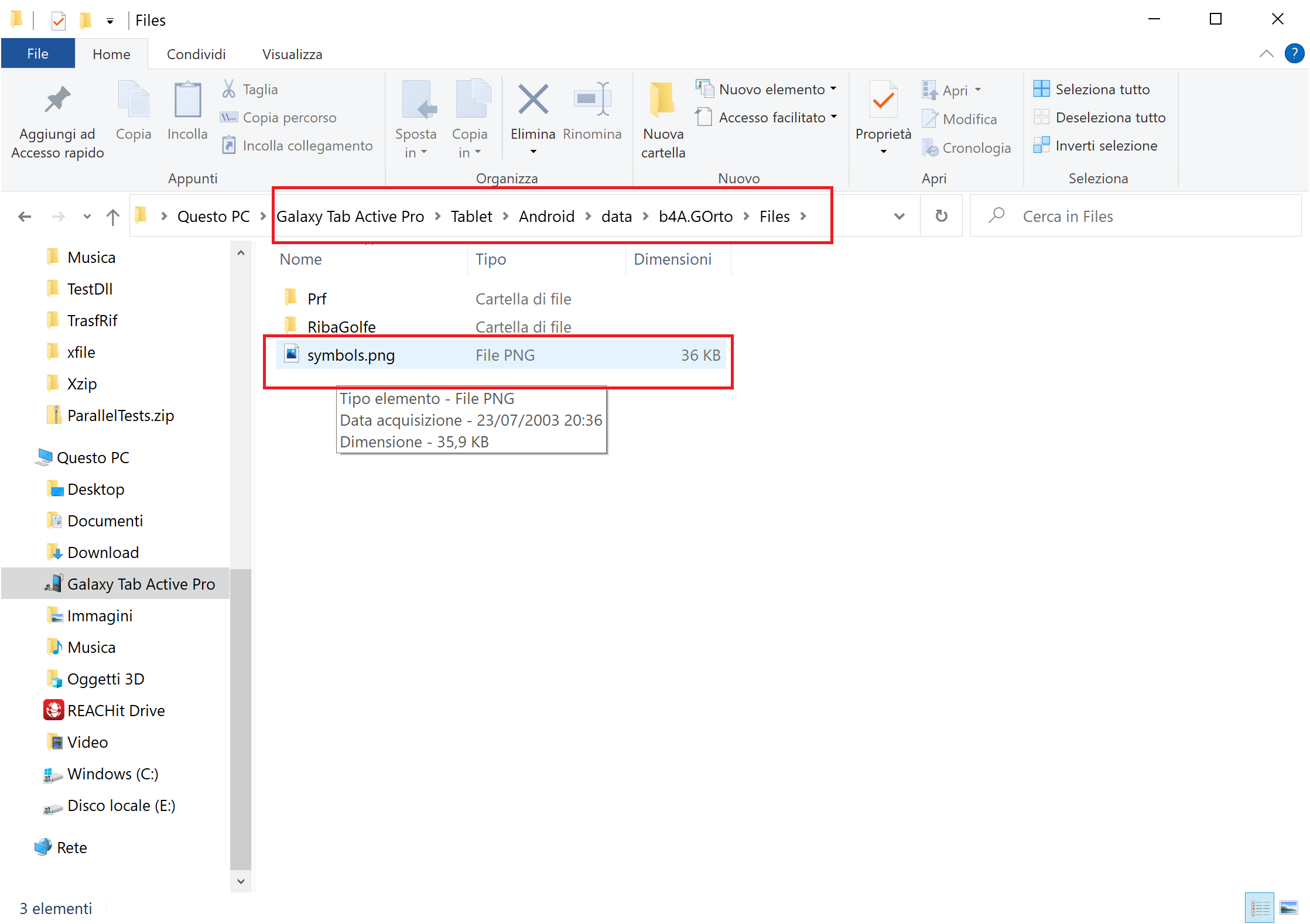Image resolution: width=1310 pixels, height=924 pixels.
Task: Pin with Aggiungi ad Accesso rapido icon
Action: pyautogui.click(x=57, y=100)
